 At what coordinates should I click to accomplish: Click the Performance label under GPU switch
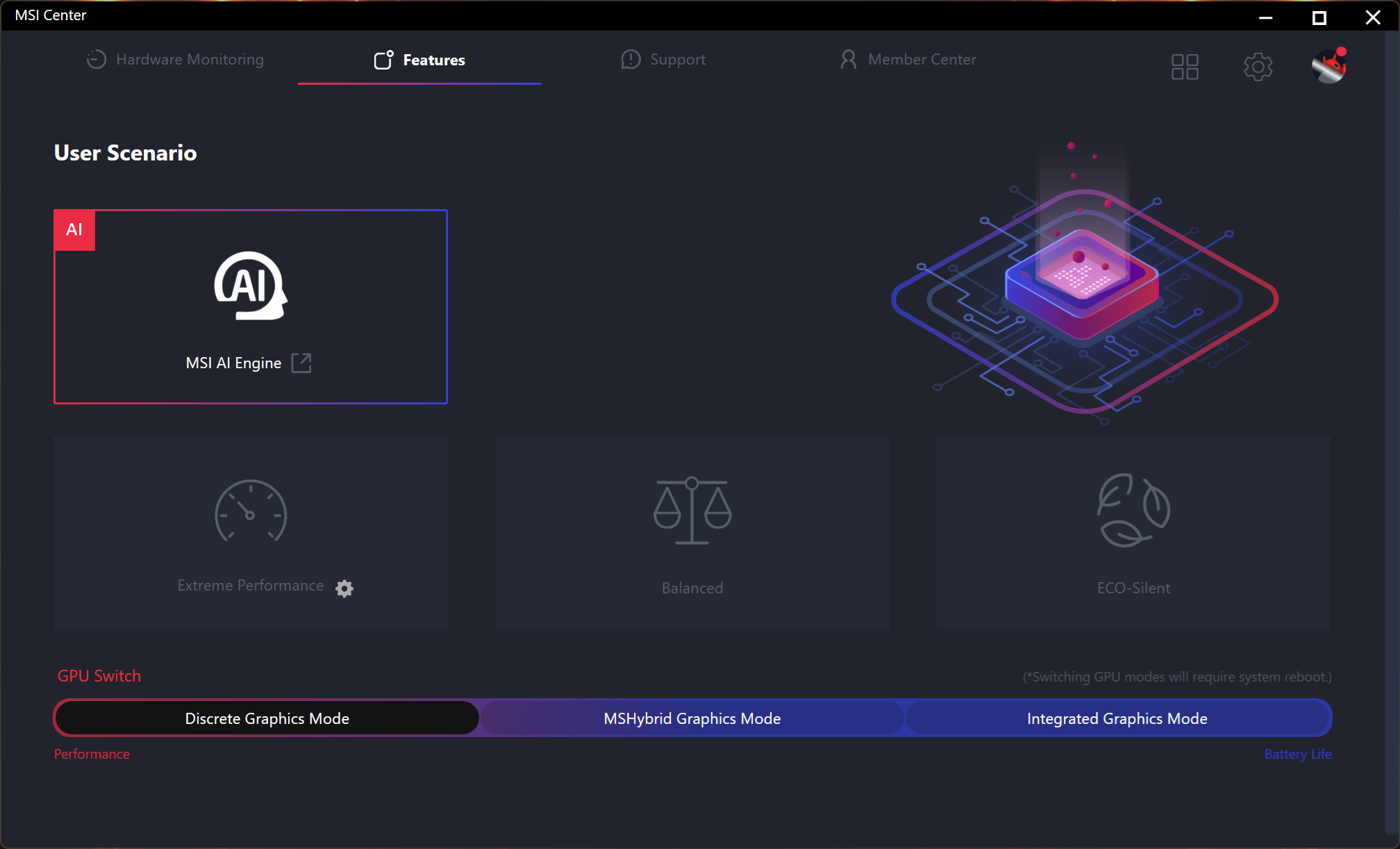point(92,754)
